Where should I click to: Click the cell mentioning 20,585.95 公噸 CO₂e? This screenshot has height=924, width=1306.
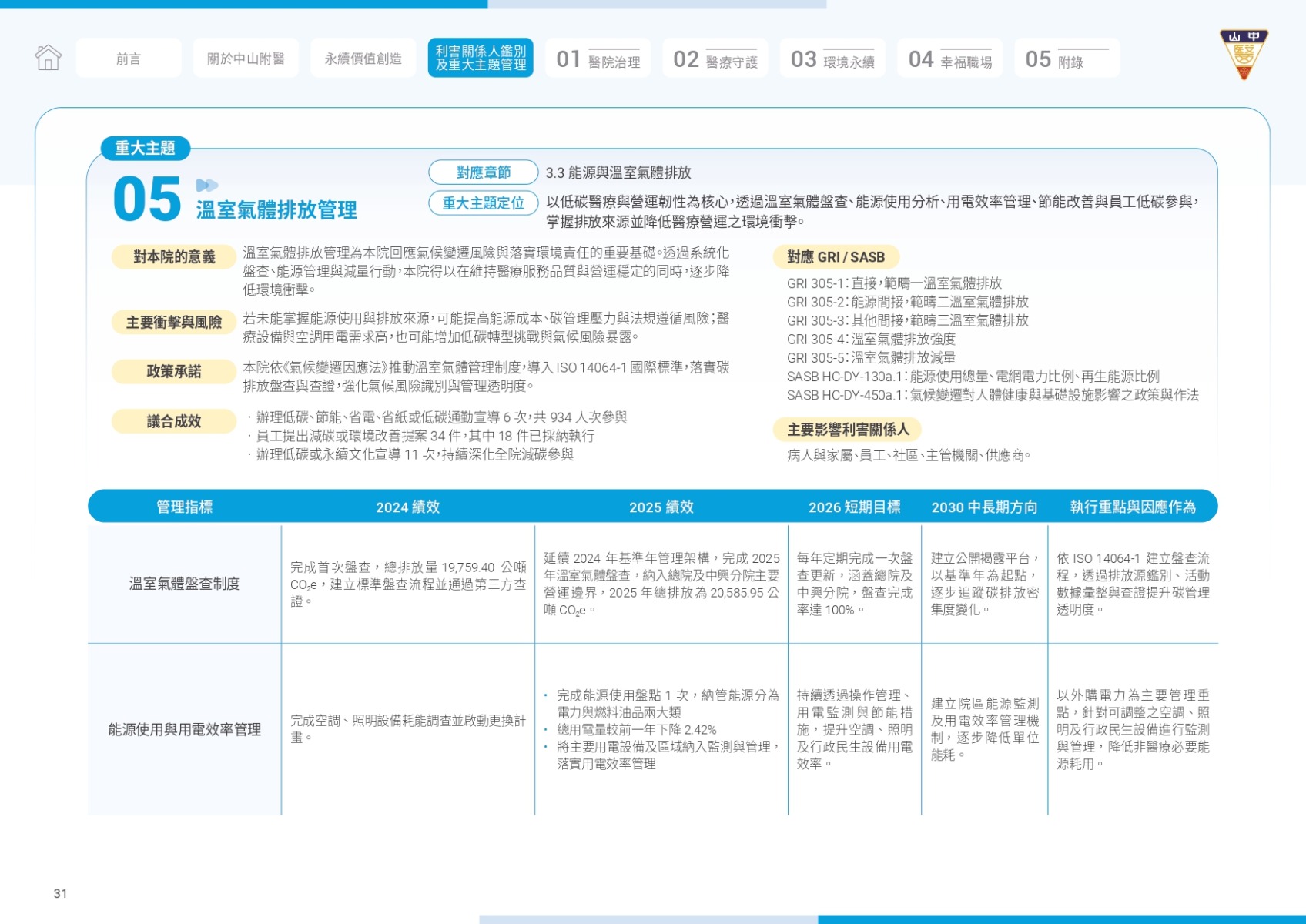tap(661, 584)
